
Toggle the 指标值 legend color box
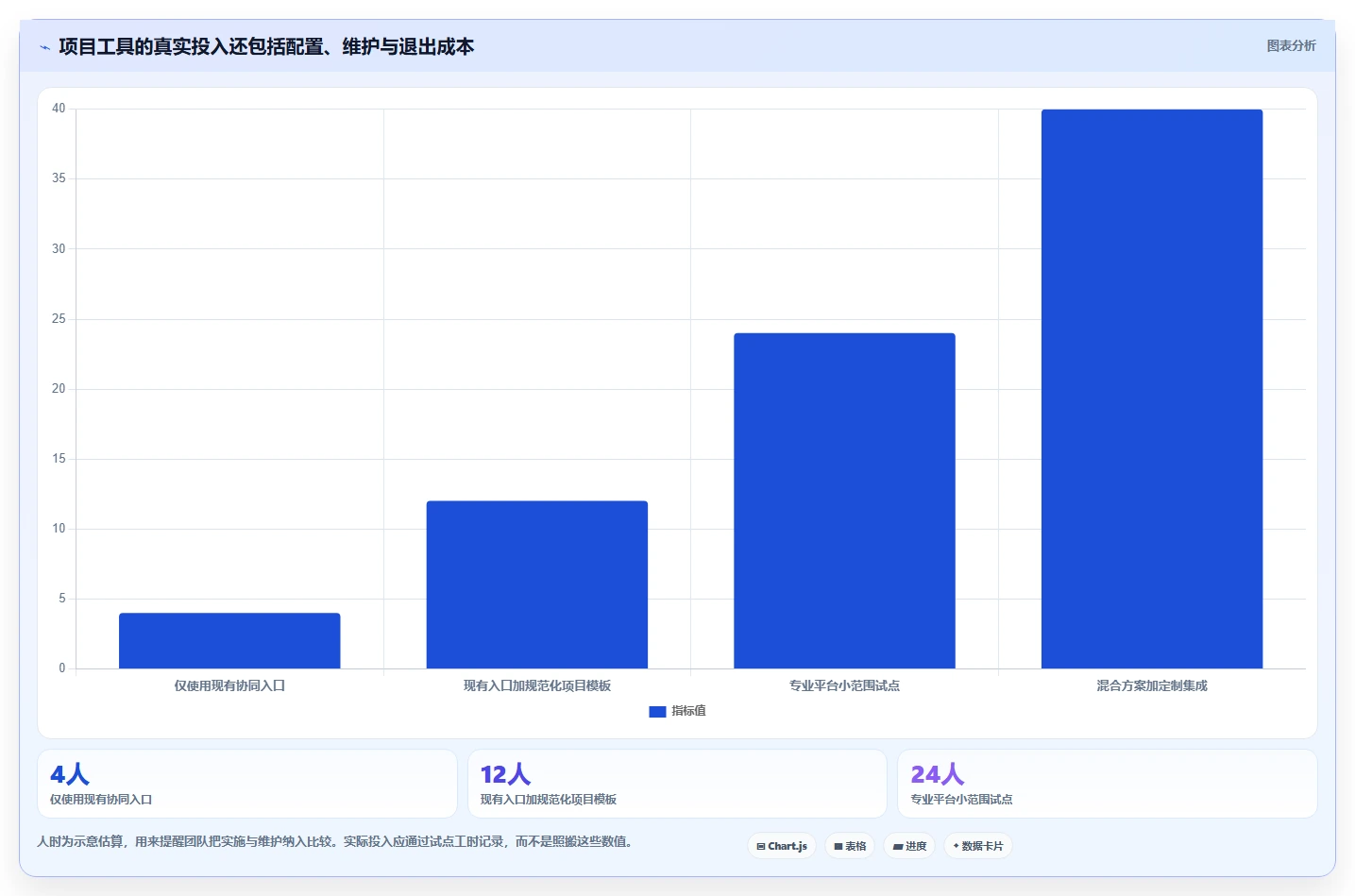pyautogui.click(x=657, y=712)
